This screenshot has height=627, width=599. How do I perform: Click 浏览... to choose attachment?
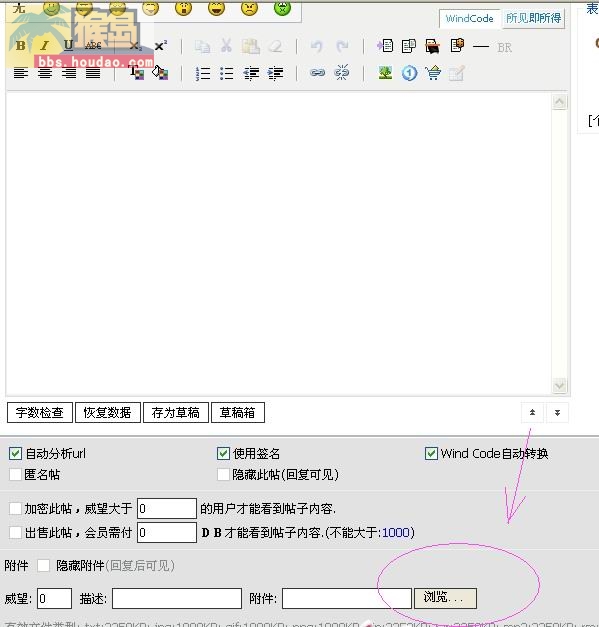pyautogui.click(x=445, y=598)
